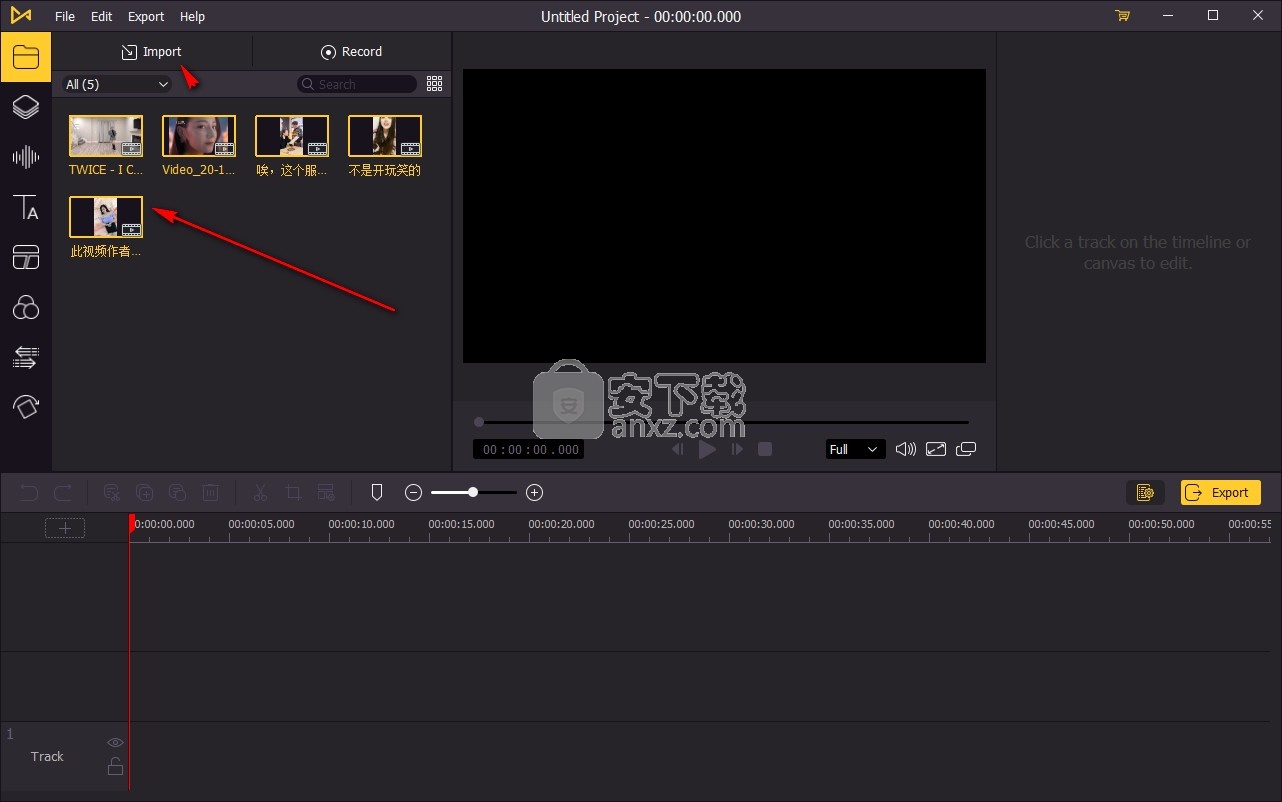Open the Export menu
This screenshot has width=1282, height=802.
pos(146,16)
